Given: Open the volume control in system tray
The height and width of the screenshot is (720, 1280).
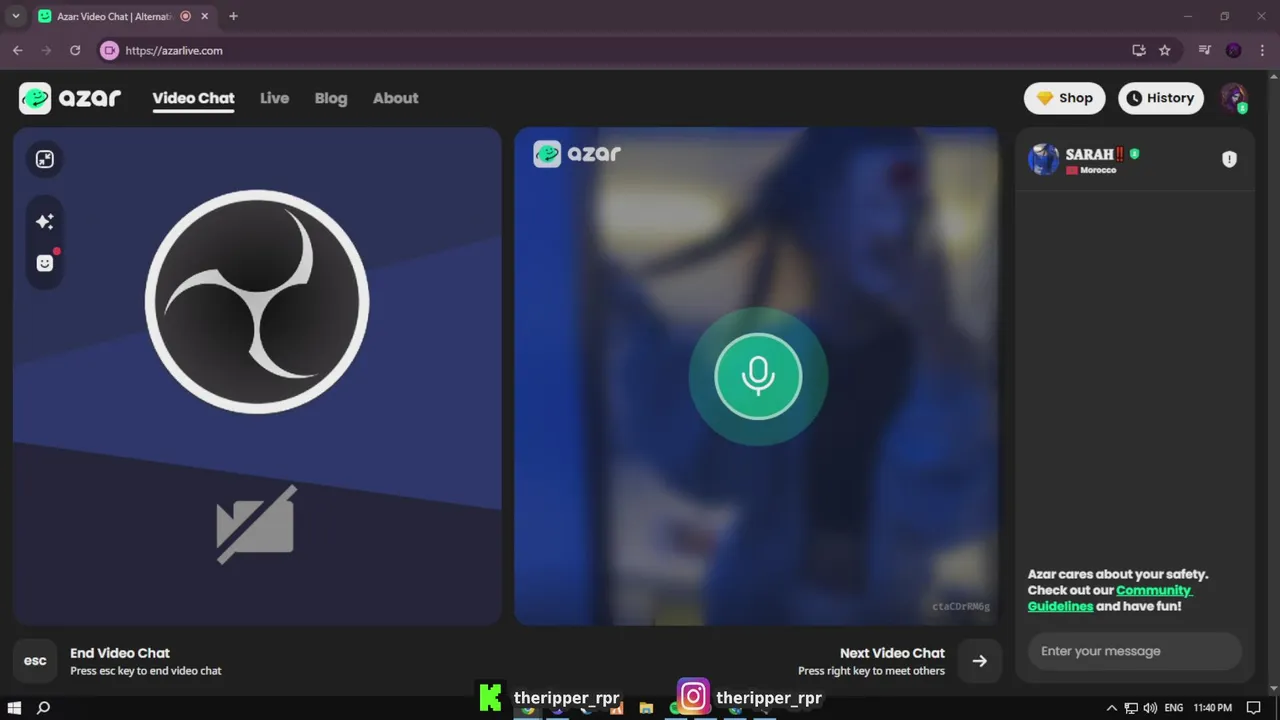Looking at the screenshot, I should click(1150, 708).
